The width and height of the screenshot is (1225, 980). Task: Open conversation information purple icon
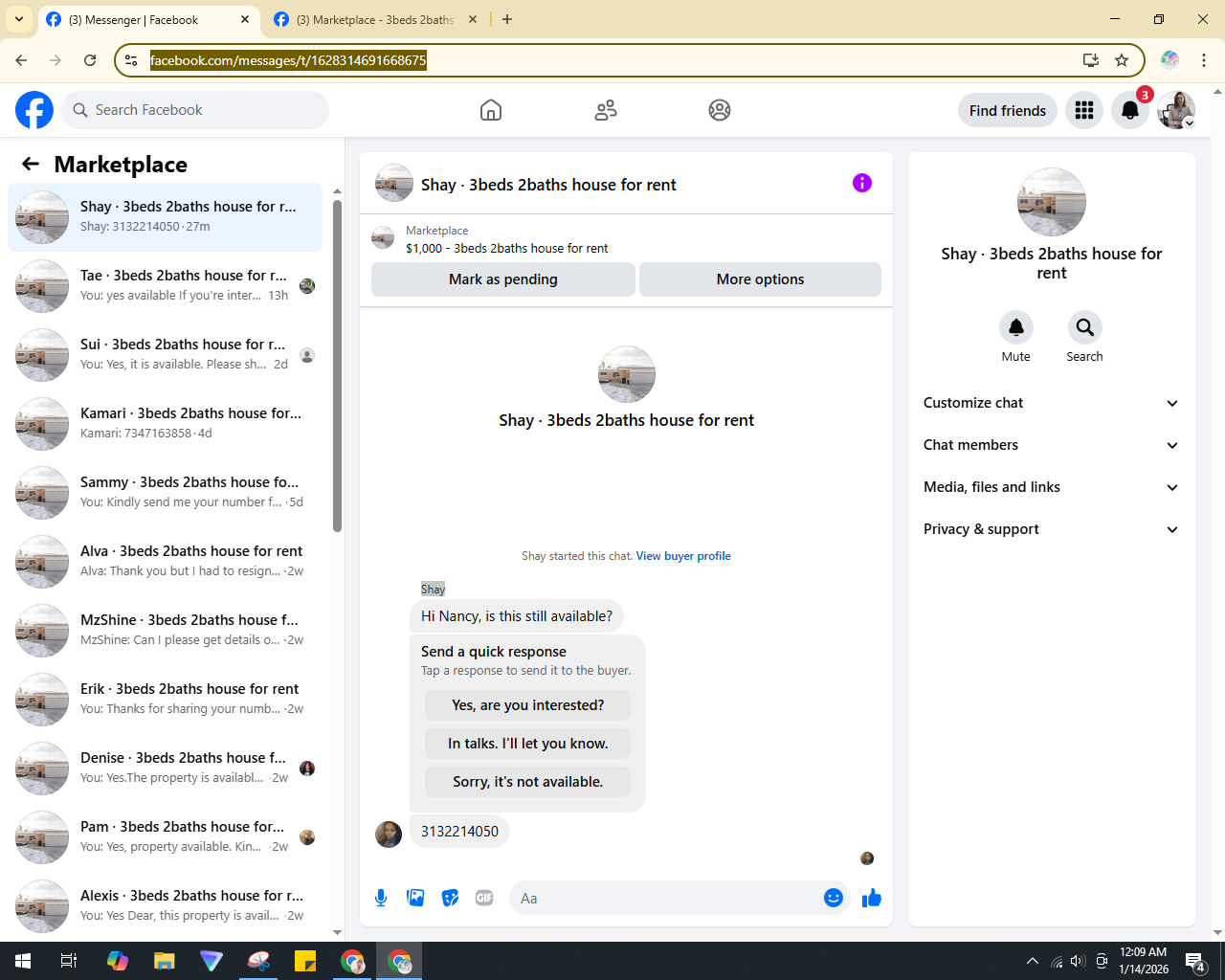click(862, 183)
